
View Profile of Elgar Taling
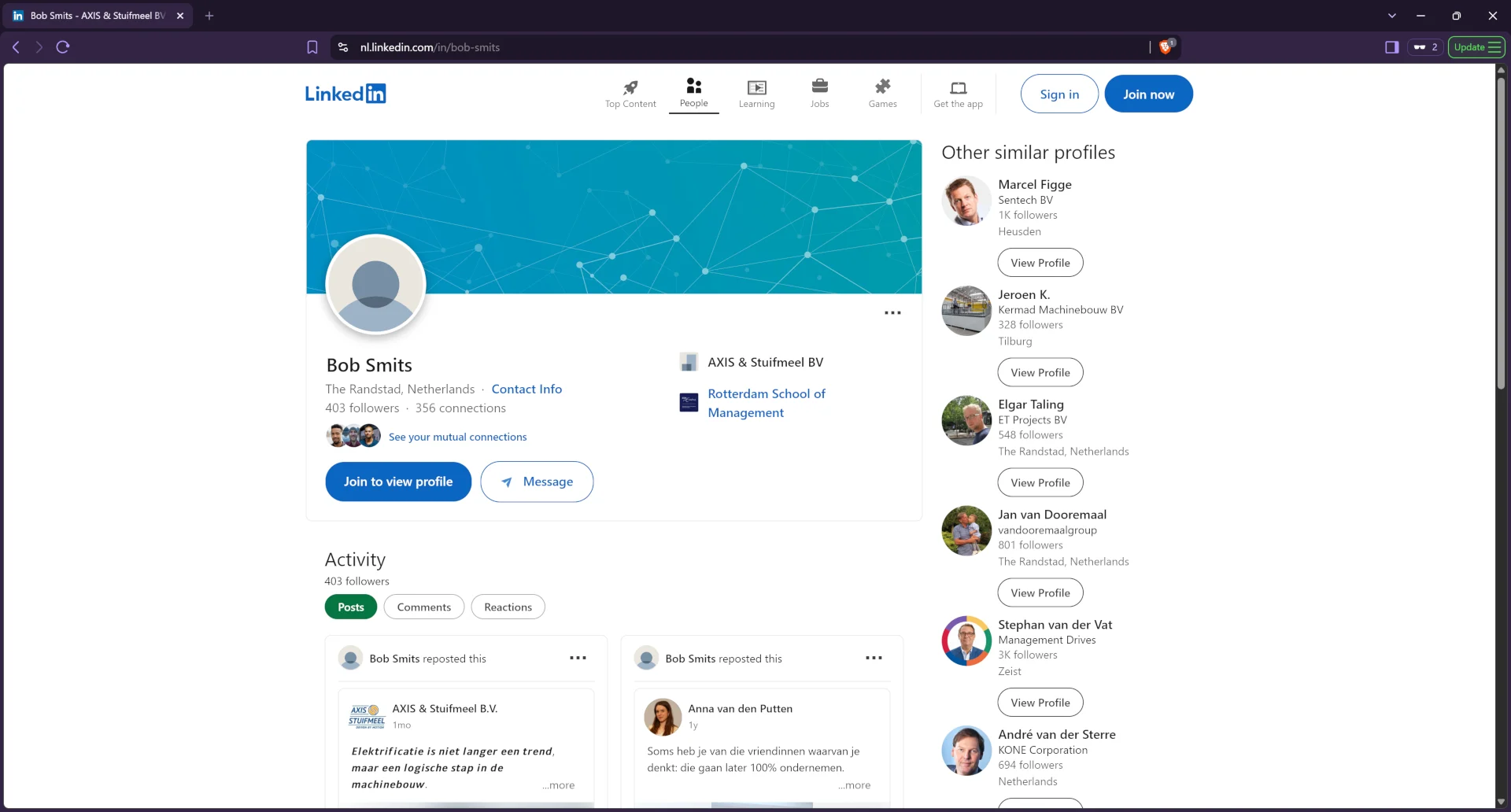tap(1040, 482)
